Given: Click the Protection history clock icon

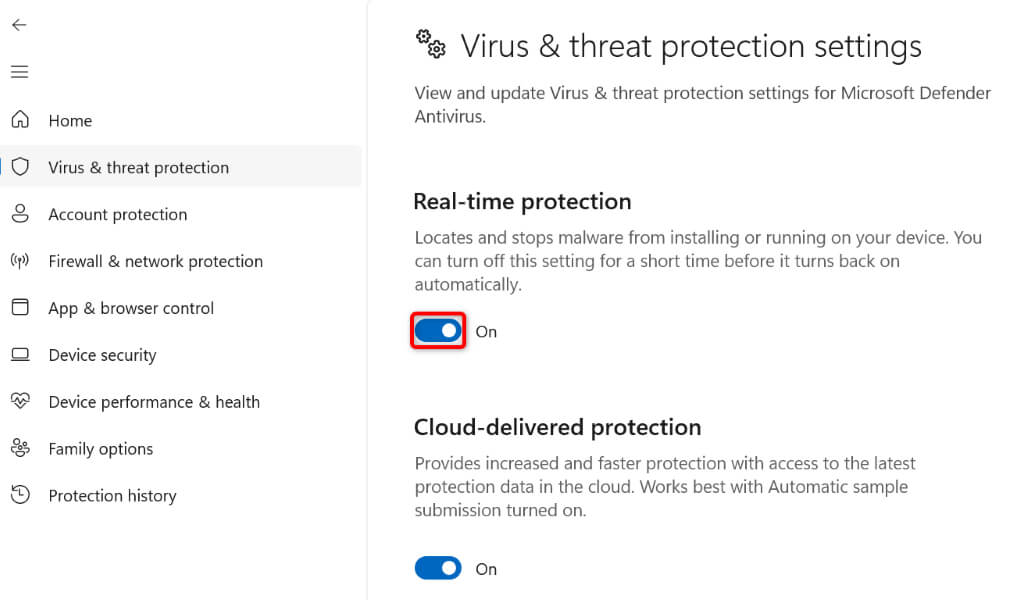Looking at the screenshot, I should (20, 496).
